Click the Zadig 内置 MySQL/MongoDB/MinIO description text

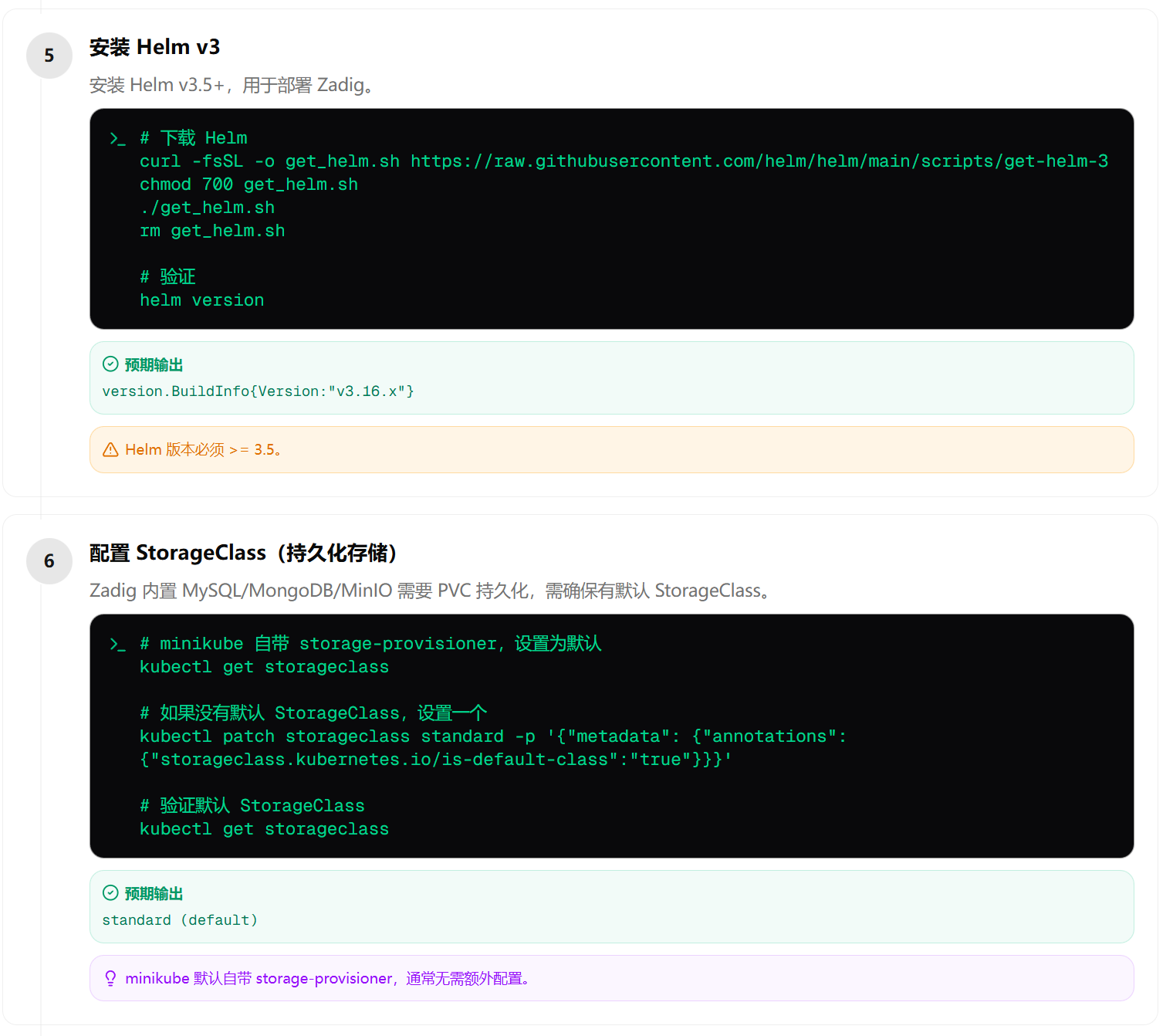pos(430,591)
